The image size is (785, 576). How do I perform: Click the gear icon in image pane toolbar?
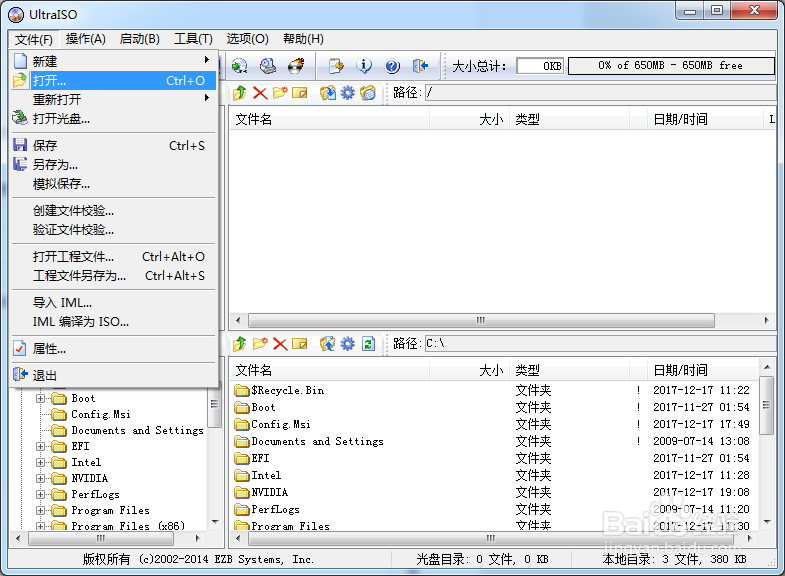coord(347,93)
